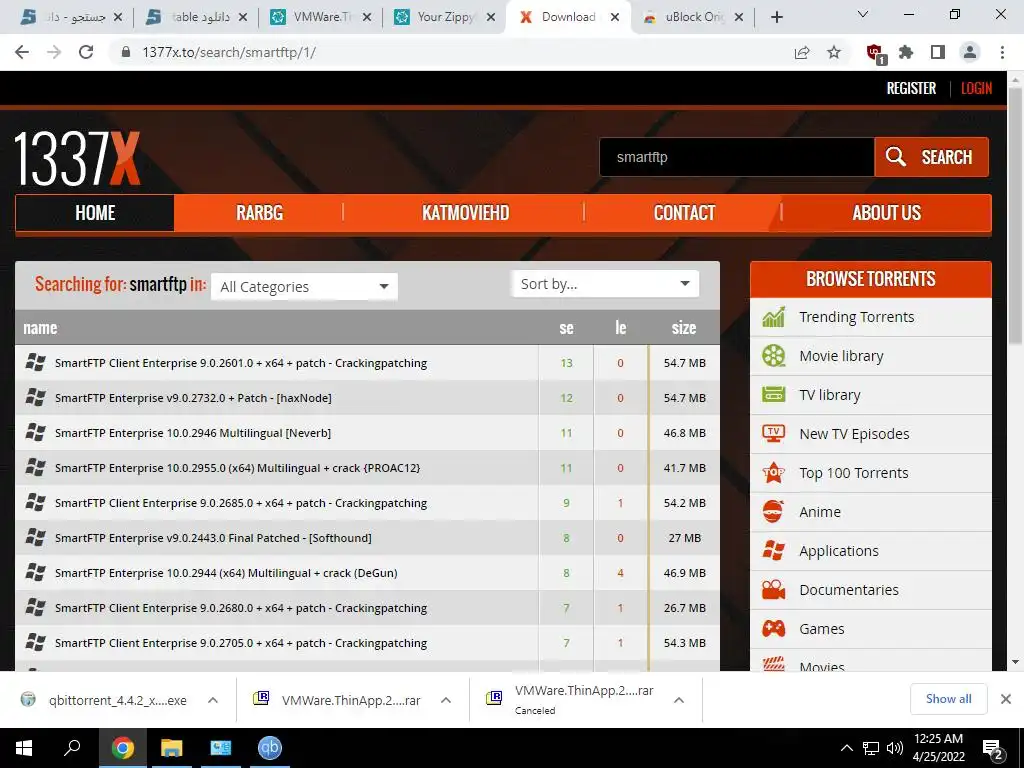Viewport: 1024px width, 768px height.
Task: Open SmartFTP Enterprise v9.0.2443.0 Softhound torrent
Action: [x=213, y=538]
